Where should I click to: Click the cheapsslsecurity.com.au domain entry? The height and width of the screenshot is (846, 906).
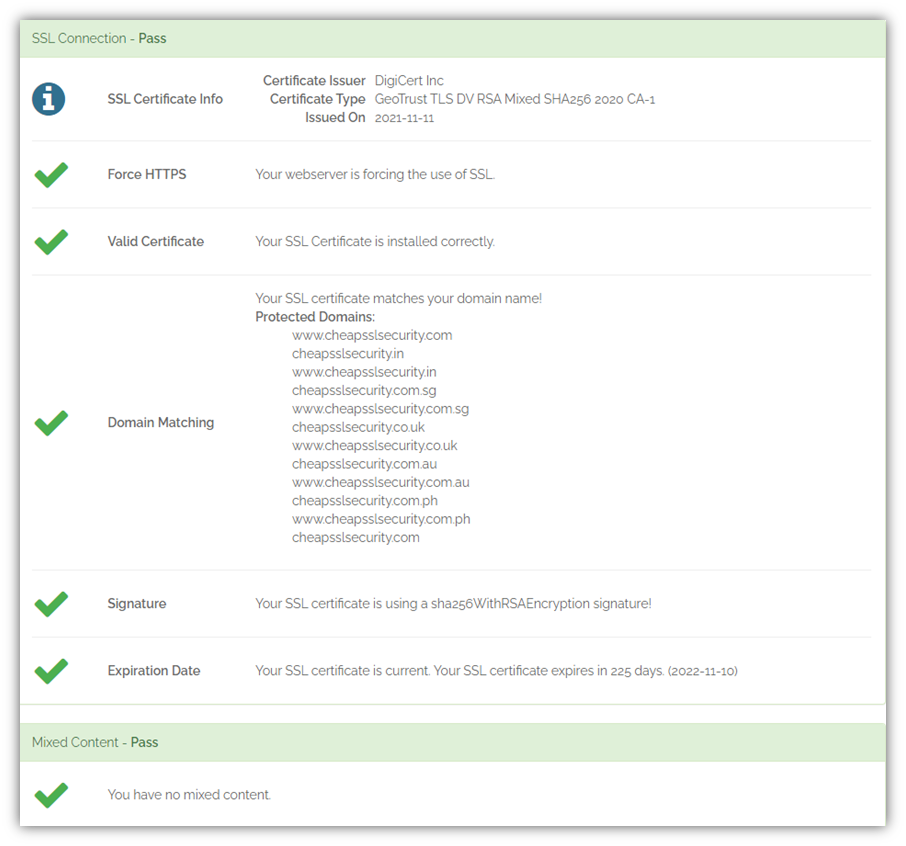[x=365, y=464]
